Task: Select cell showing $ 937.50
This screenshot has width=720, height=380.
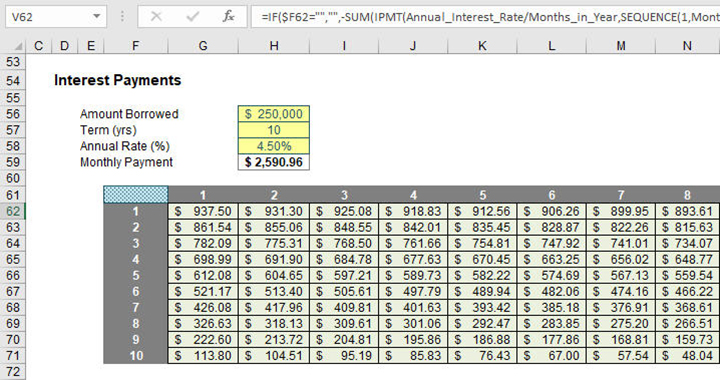Action: (x=203, y=211)
